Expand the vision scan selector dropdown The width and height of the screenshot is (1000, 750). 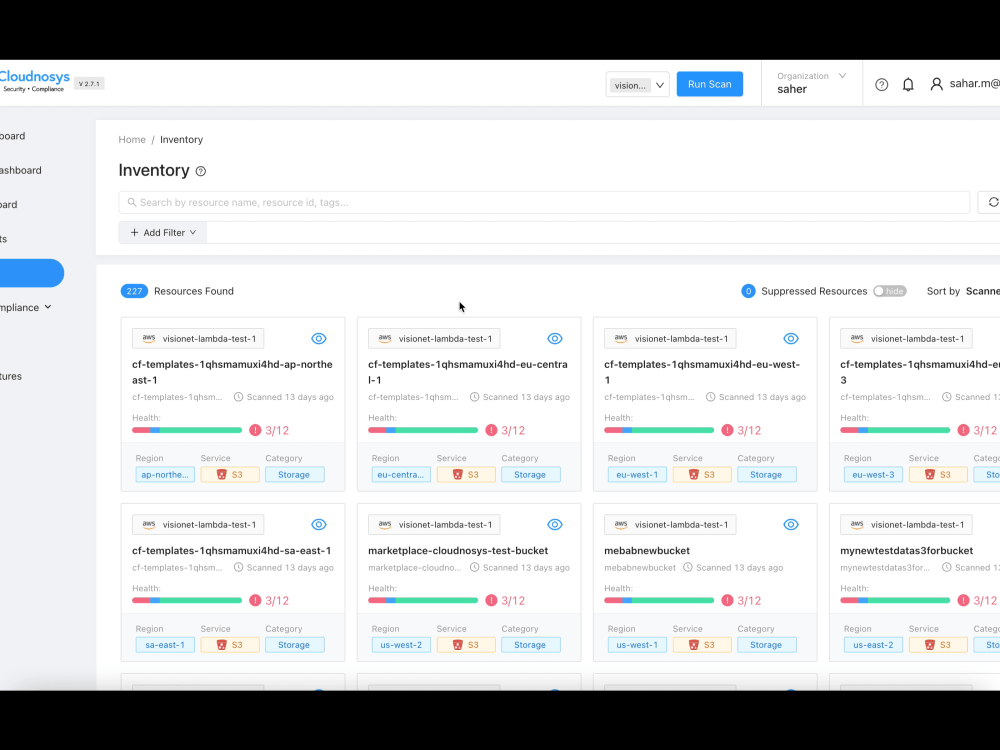(637, 85)
